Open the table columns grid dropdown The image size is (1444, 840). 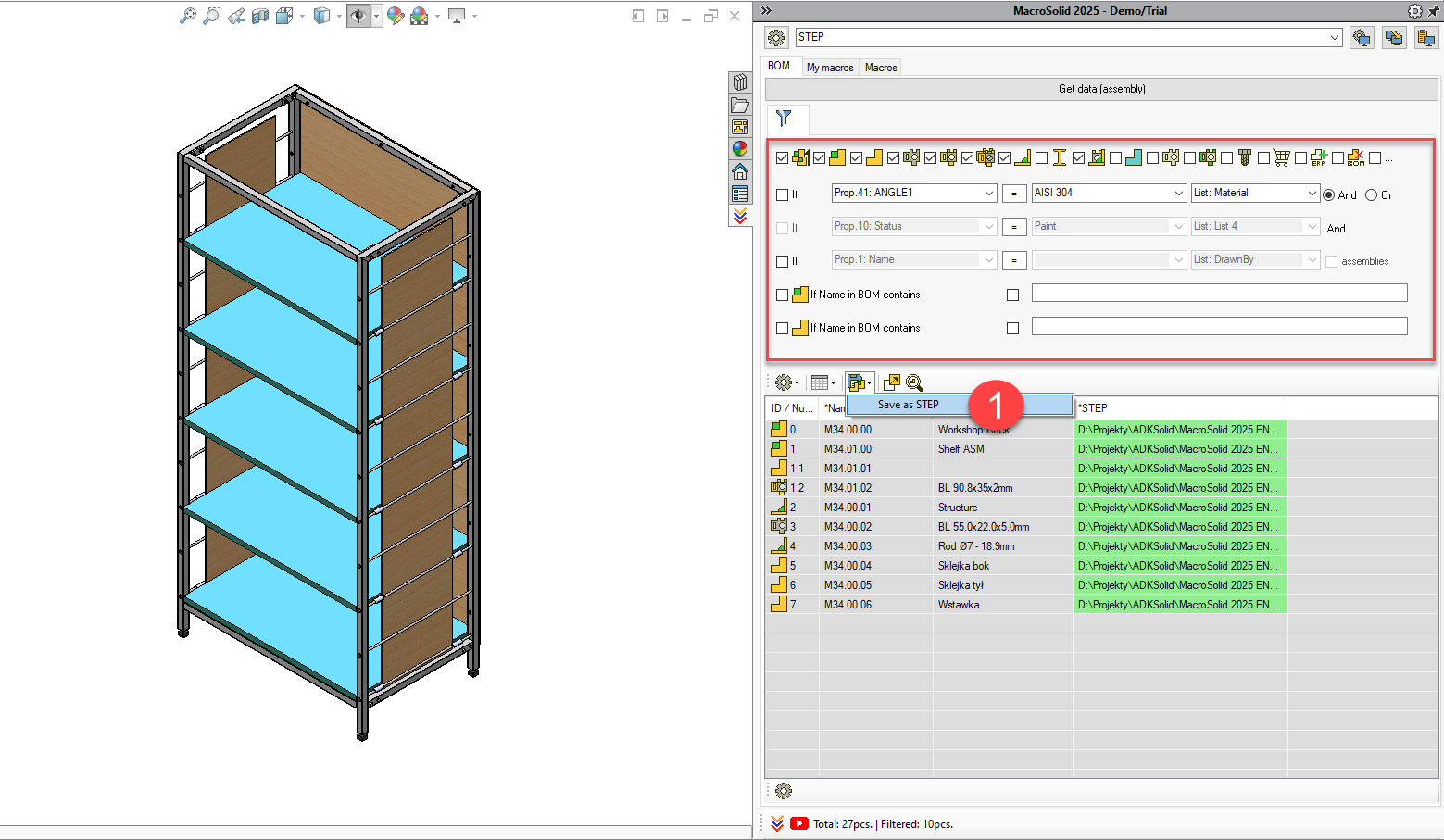point(822,382)
